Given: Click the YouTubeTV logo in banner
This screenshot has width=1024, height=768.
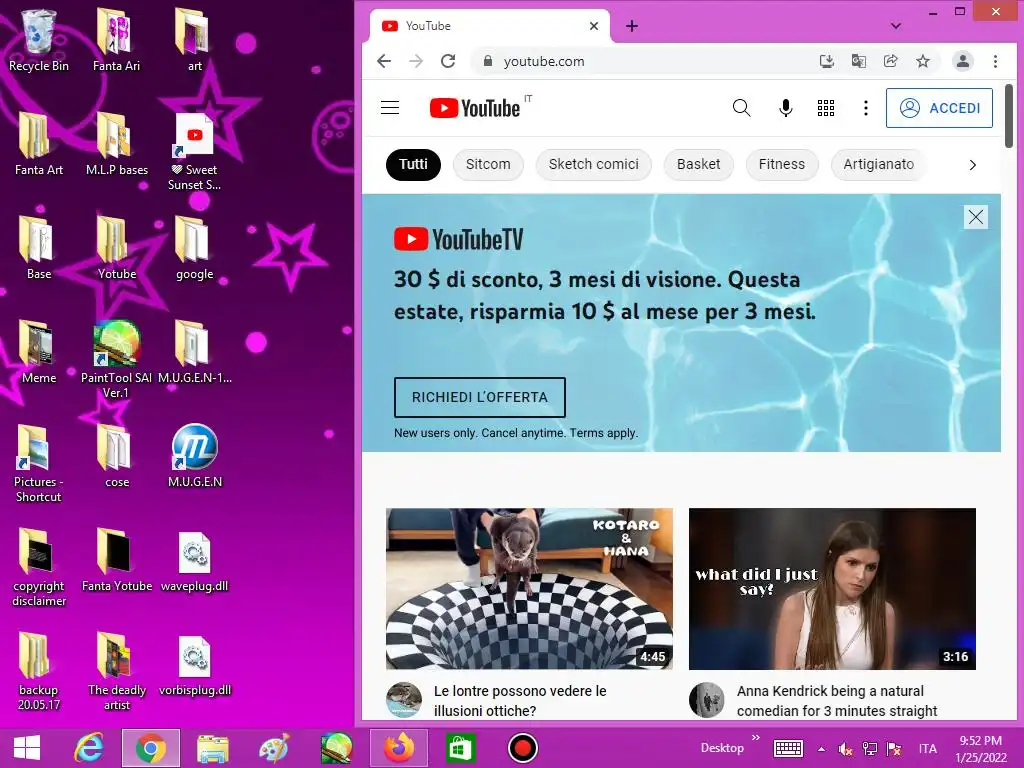Looking at the screenshot, I should [458, 240].
